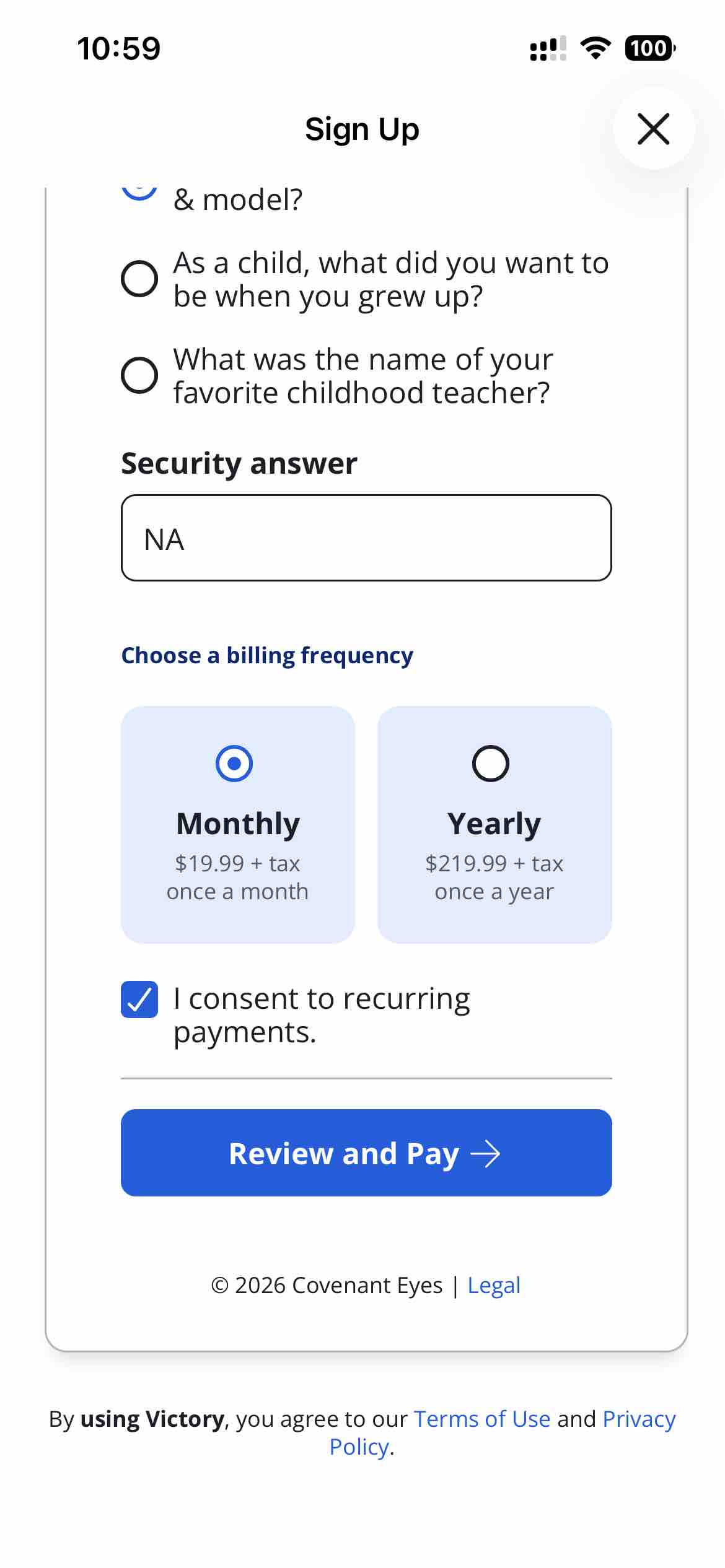This screenshot has width=725, height=1568.
Task: Uncheck the recurring payments consent checkbox
Action: click(139, 1000)
